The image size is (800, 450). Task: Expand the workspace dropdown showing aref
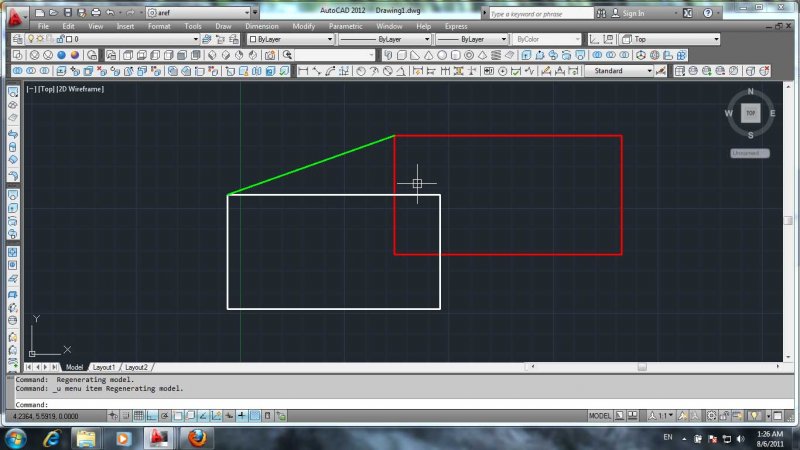coord(198,13)
